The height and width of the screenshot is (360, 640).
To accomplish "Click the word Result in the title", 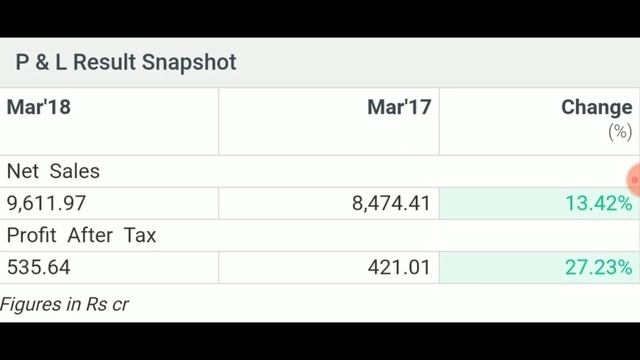I will point(104,62).
